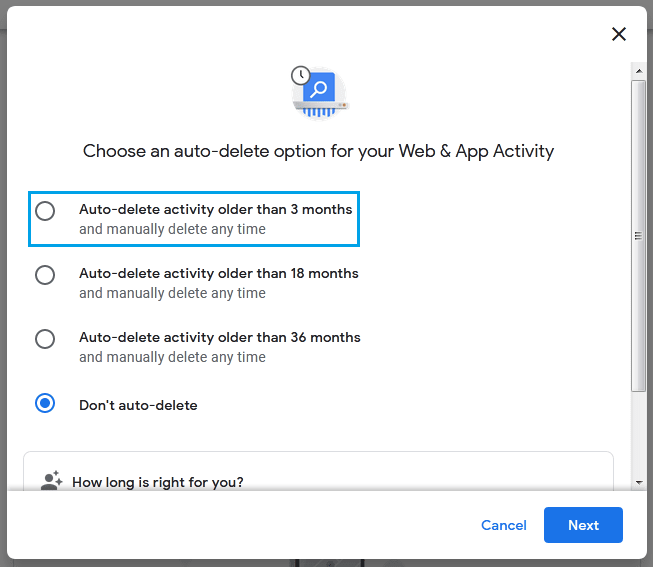Select the Don't auto-delete radio button

pyautogui.click(x=45, y=404)
